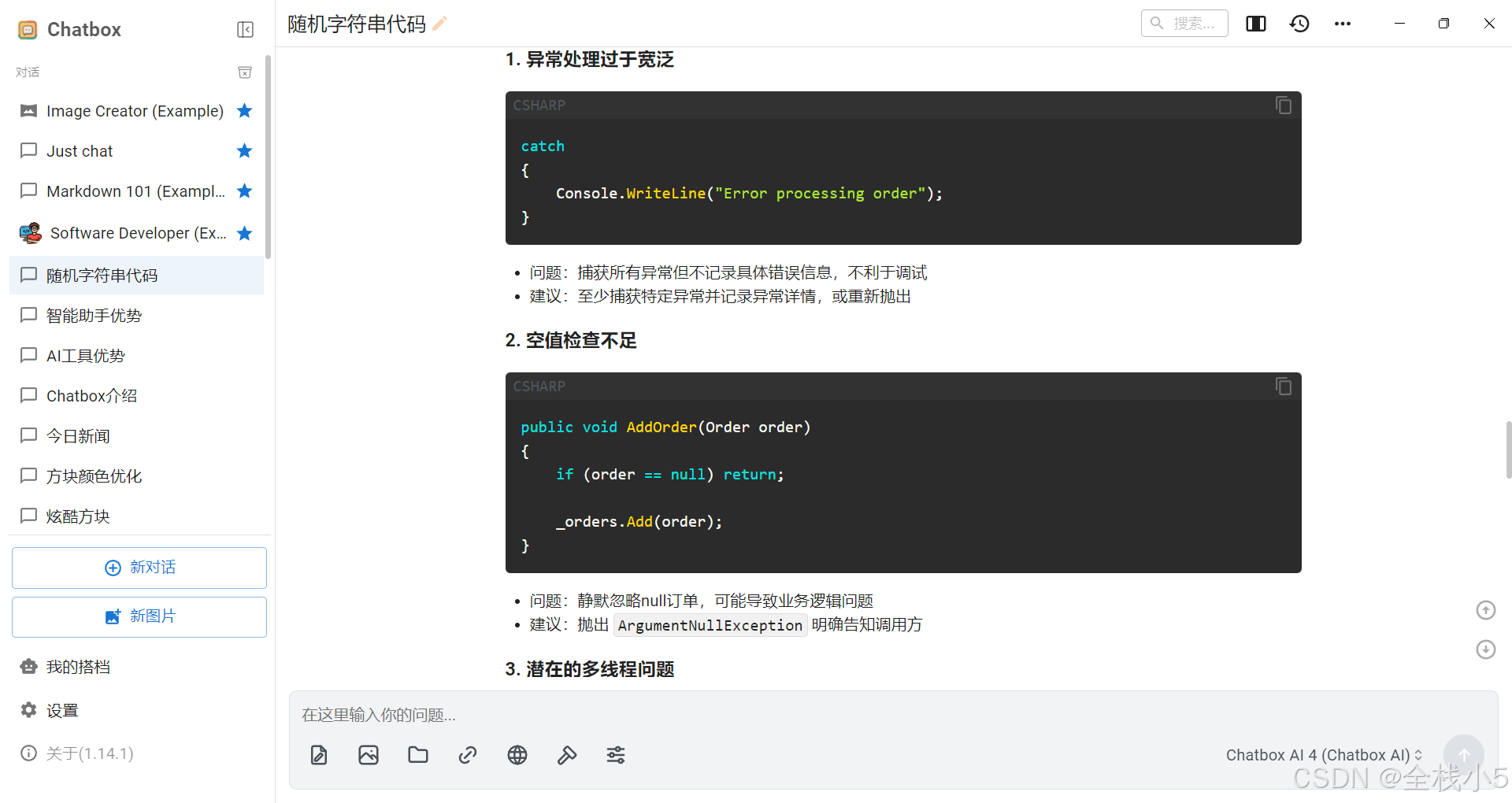
Task: Click the chat content vertical scrollbar
Action: [1508, 450]
